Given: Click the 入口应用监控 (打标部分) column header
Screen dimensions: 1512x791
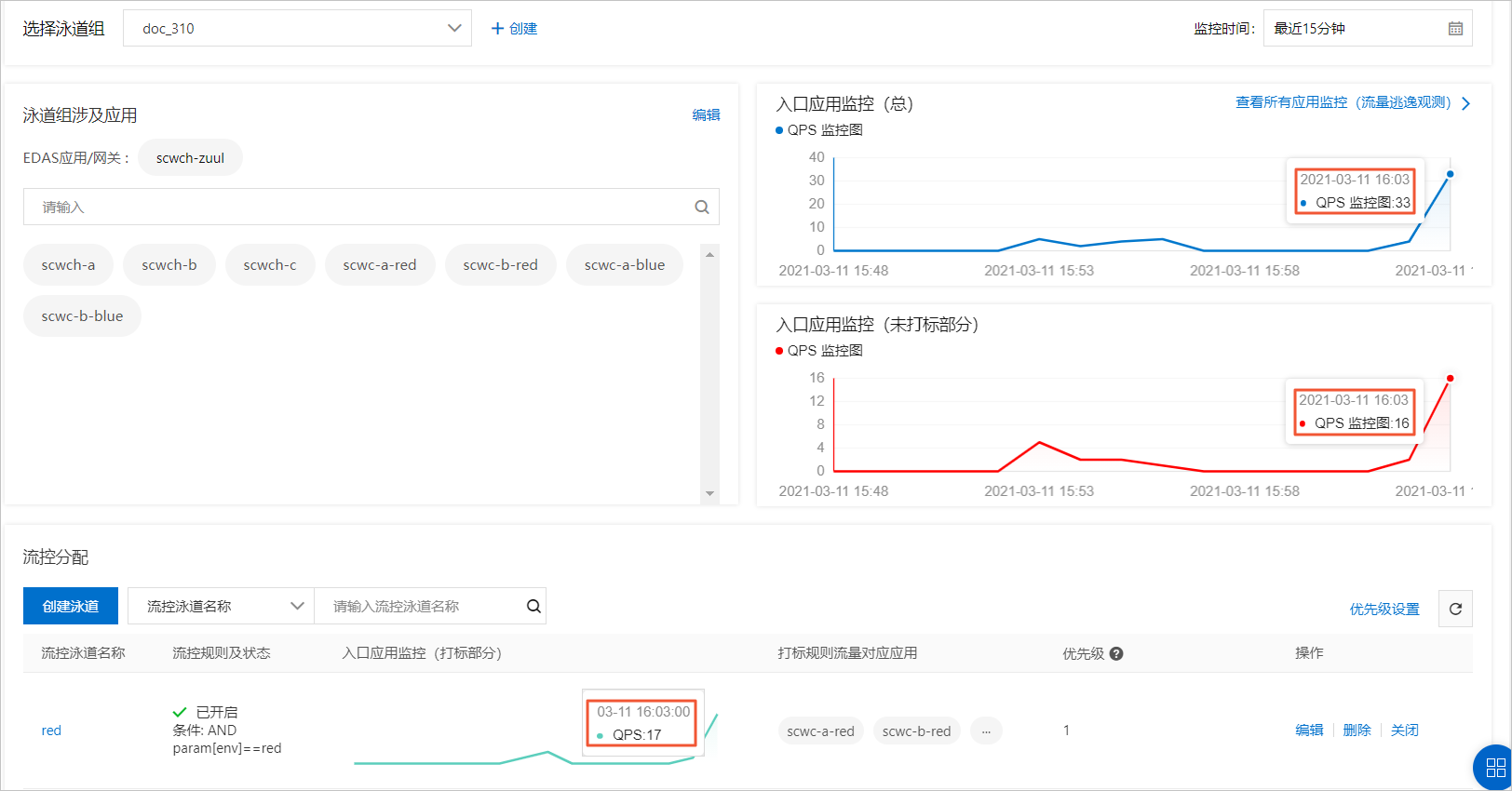Looking at the screenshot, I should coord(422,653).
